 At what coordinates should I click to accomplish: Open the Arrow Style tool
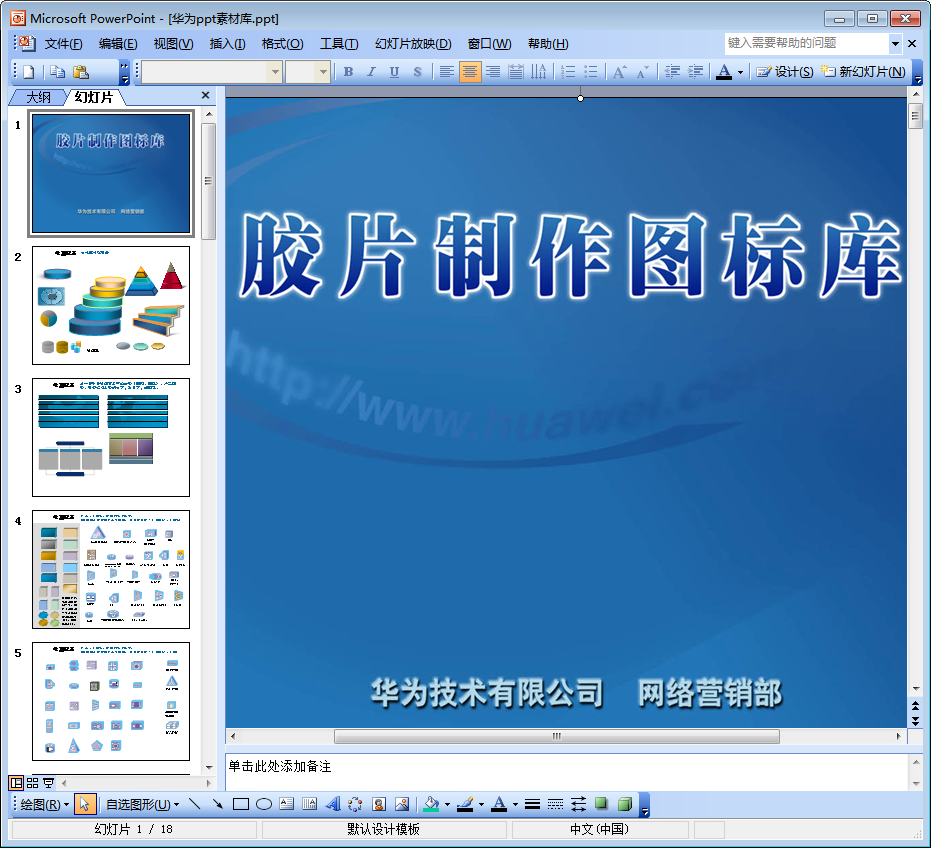click(x=578, y=804)
